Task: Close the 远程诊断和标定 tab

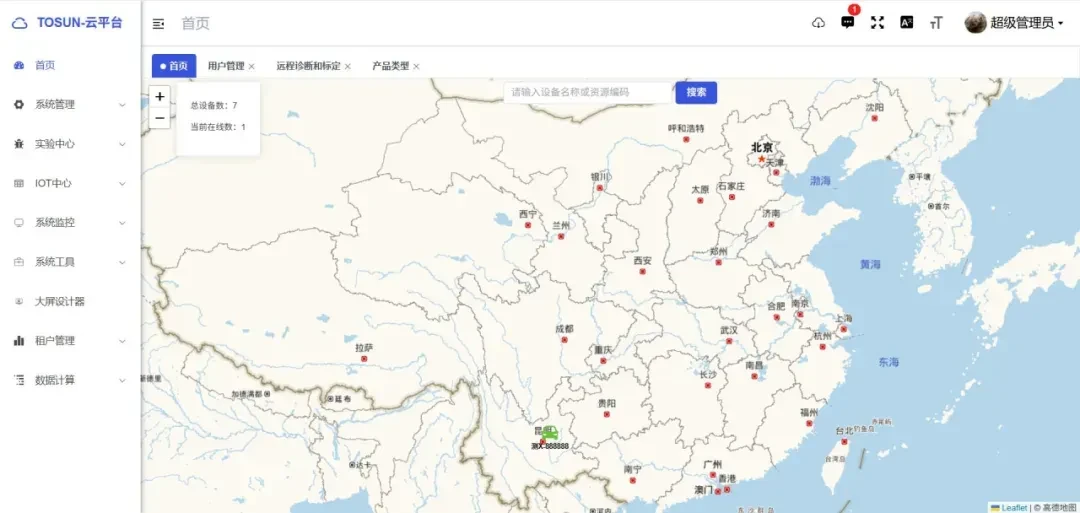Action: tap(348, 67)
